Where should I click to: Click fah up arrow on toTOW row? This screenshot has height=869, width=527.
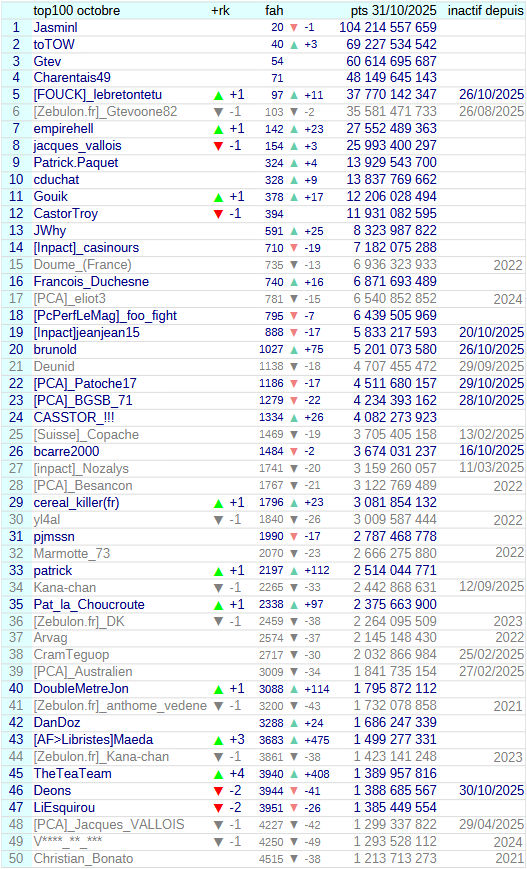coord(294,45)
